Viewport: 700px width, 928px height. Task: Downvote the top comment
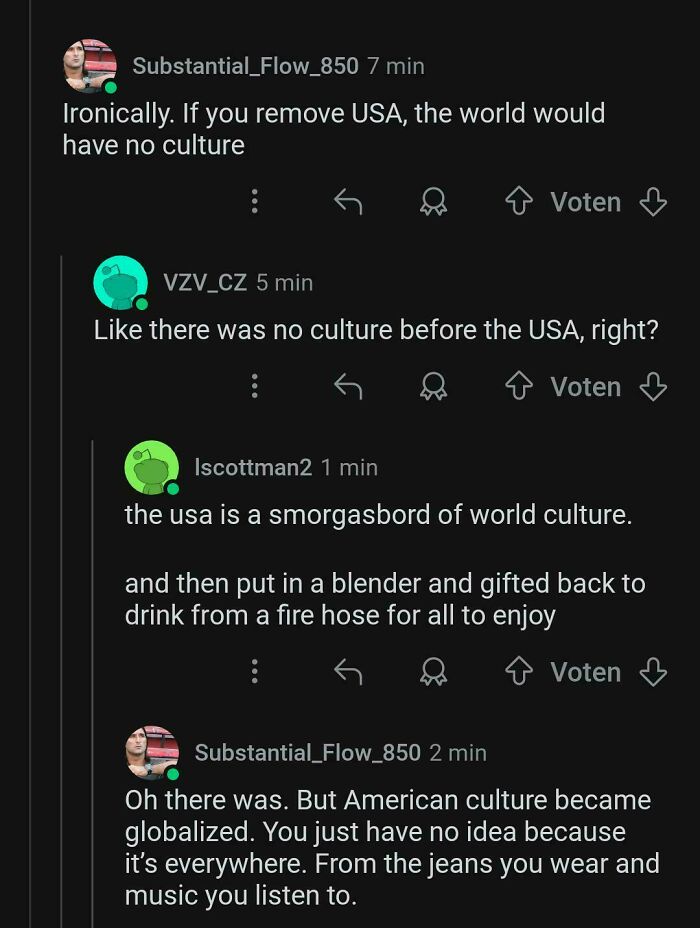point(652,202)
